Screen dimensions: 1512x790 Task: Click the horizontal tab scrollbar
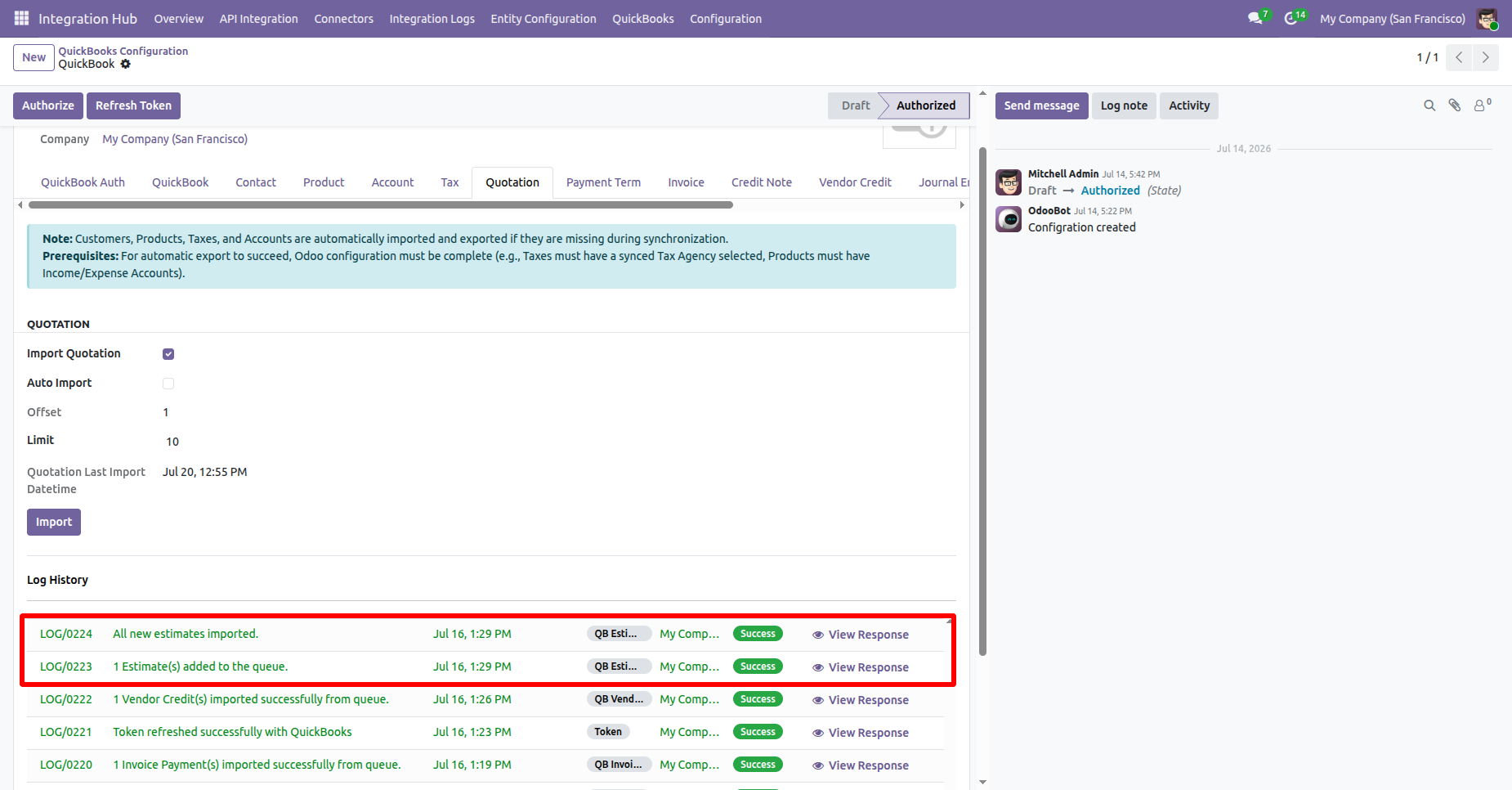[381, 205]
